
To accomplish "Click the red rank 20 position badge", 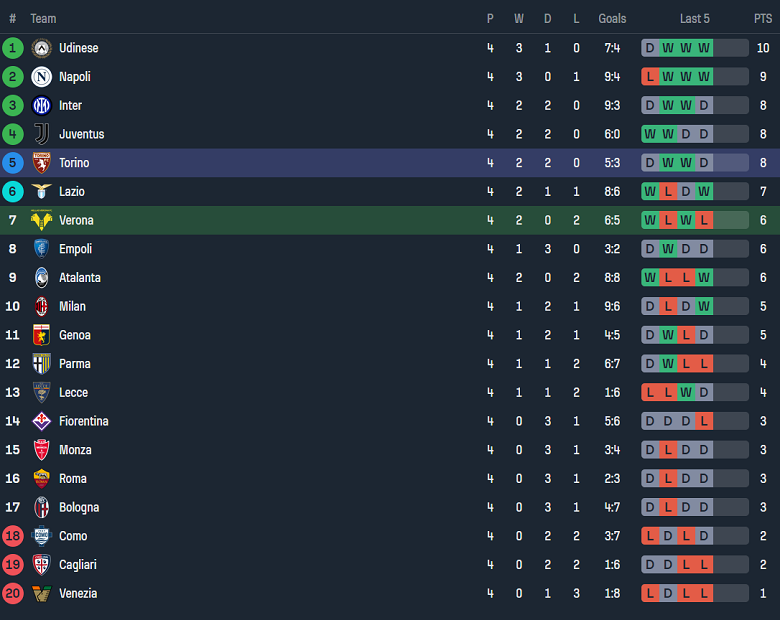I will [x=13, y=594].
